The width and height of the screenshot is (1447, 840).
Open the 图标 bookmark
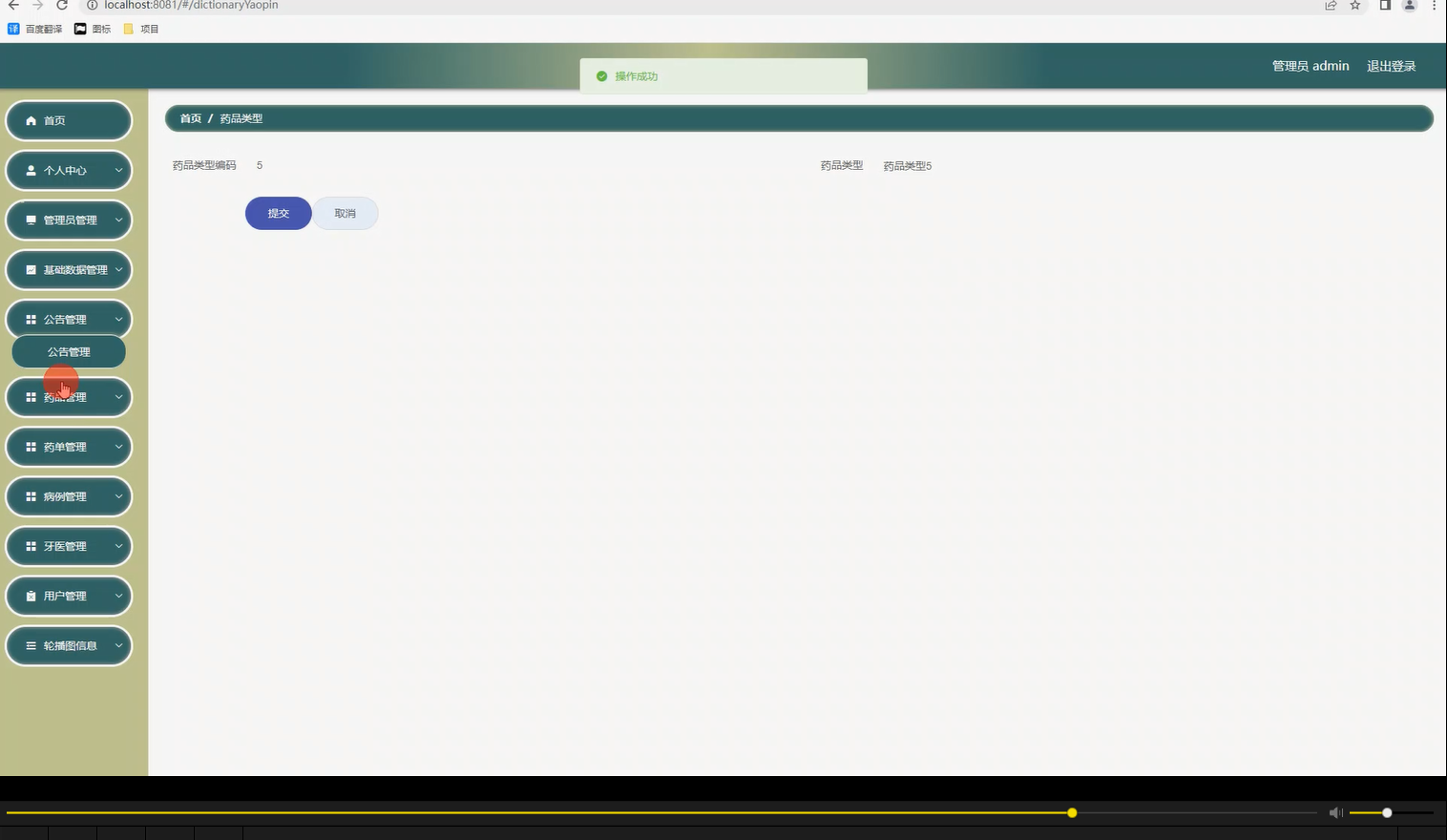pos(93,29)
